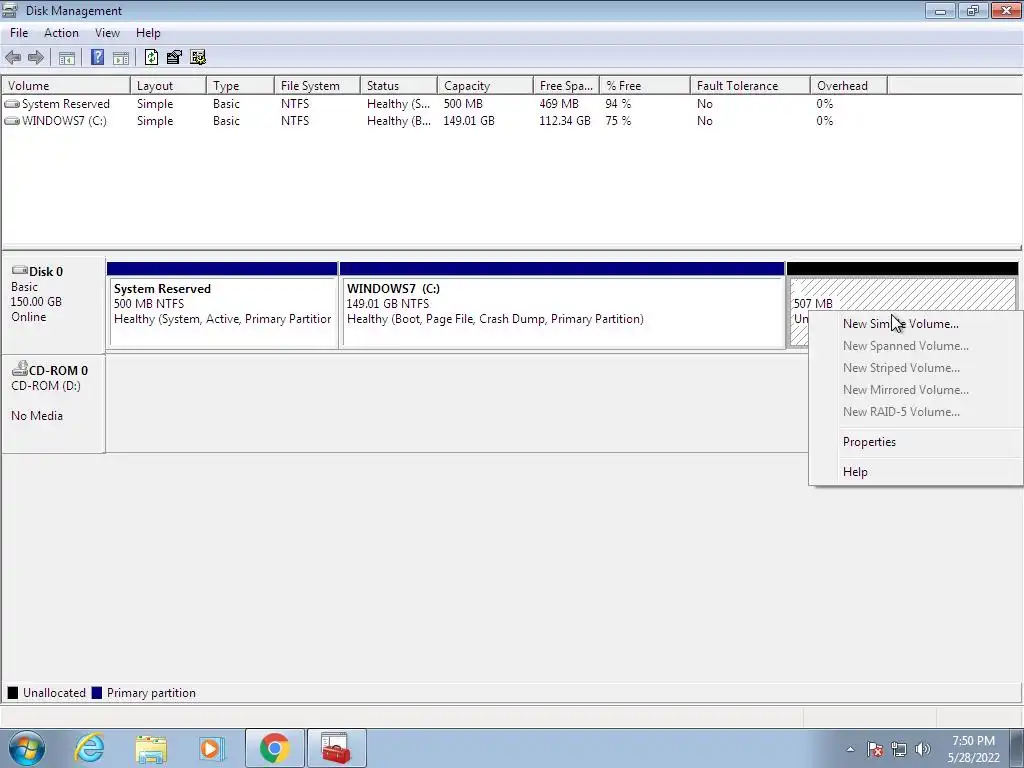This screenshot has width=1024, height=768.
Task: Sort by the Status column header
Action: pos(398,86)
